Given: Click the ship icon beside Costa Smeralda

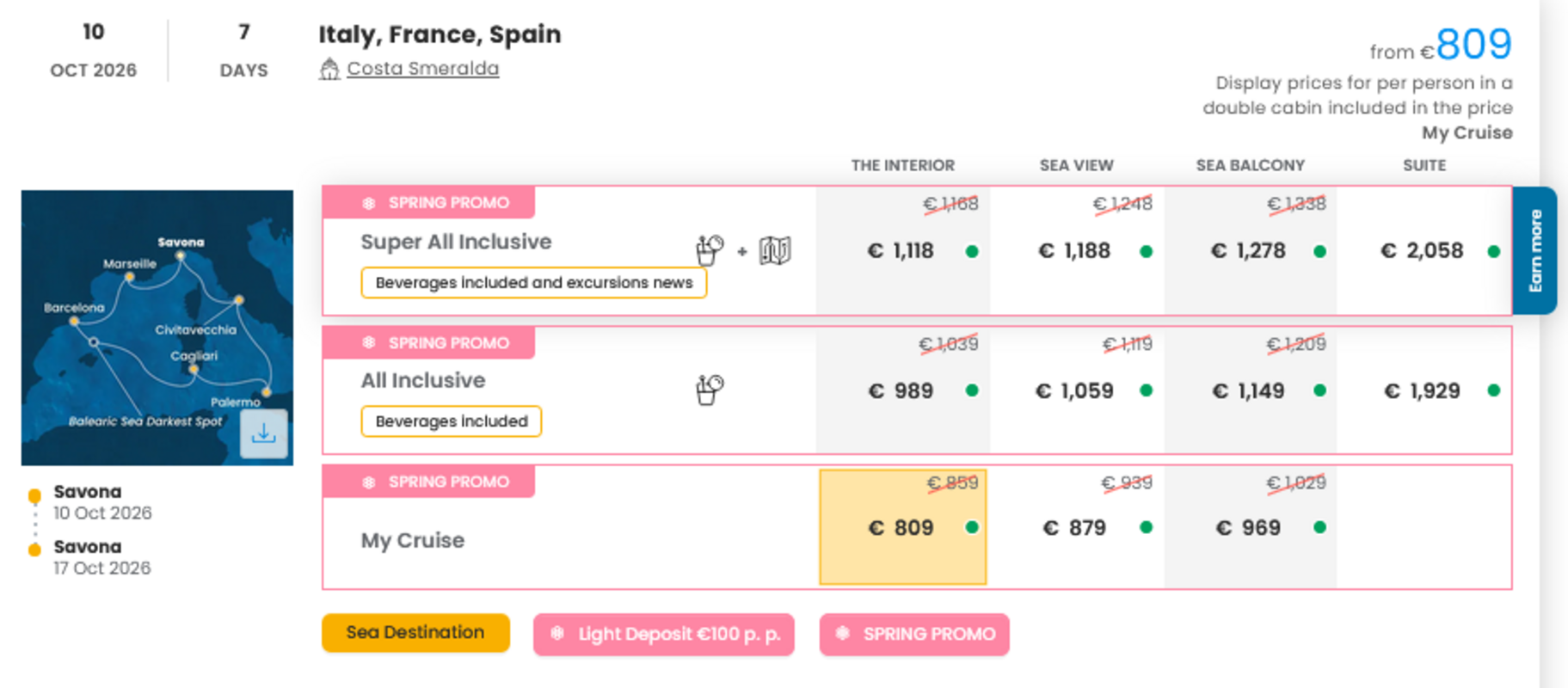Looking at the screenshot, I should coord(329,69).
